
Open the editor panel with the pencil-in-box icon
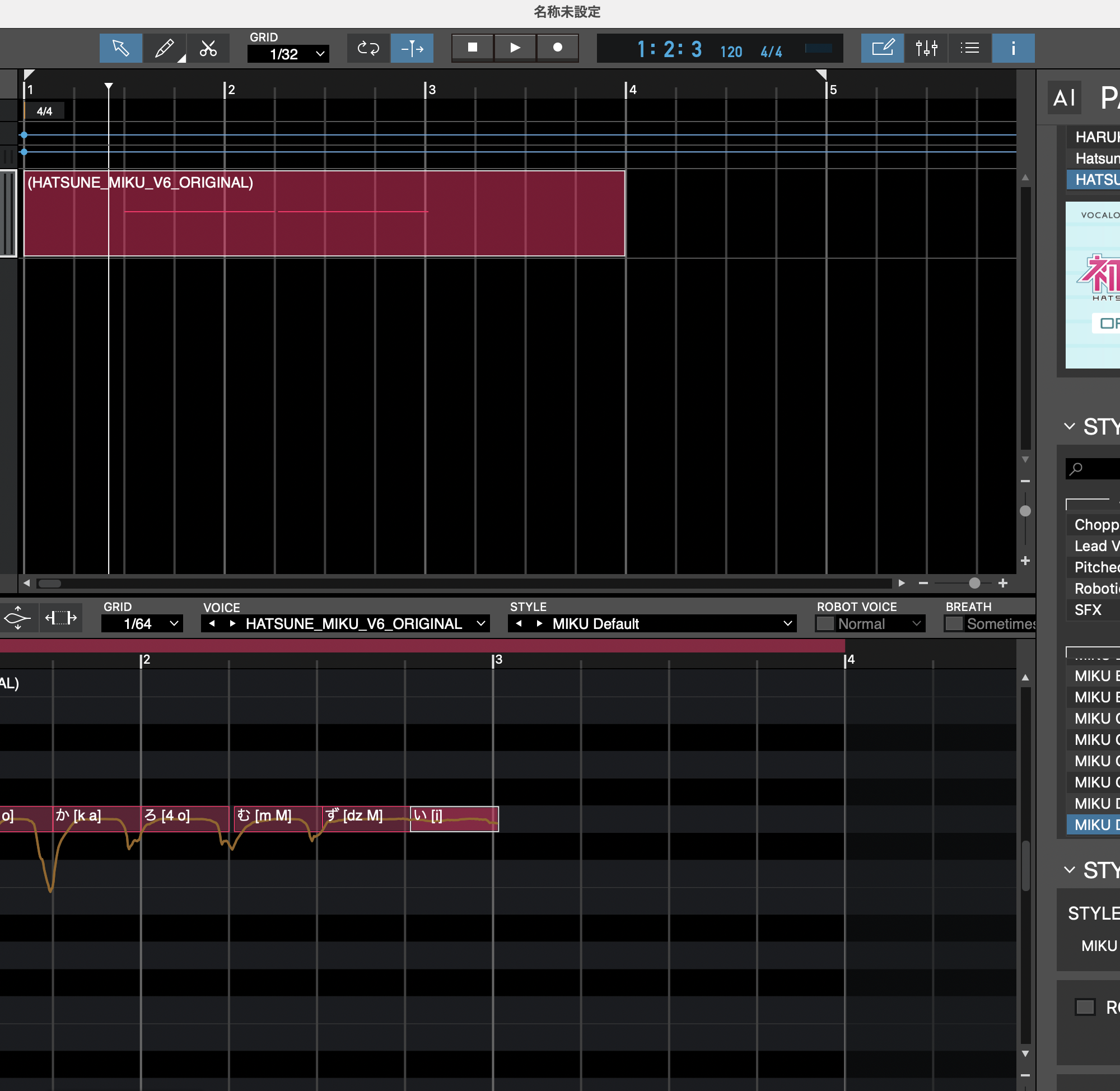(x=882, y=48)
